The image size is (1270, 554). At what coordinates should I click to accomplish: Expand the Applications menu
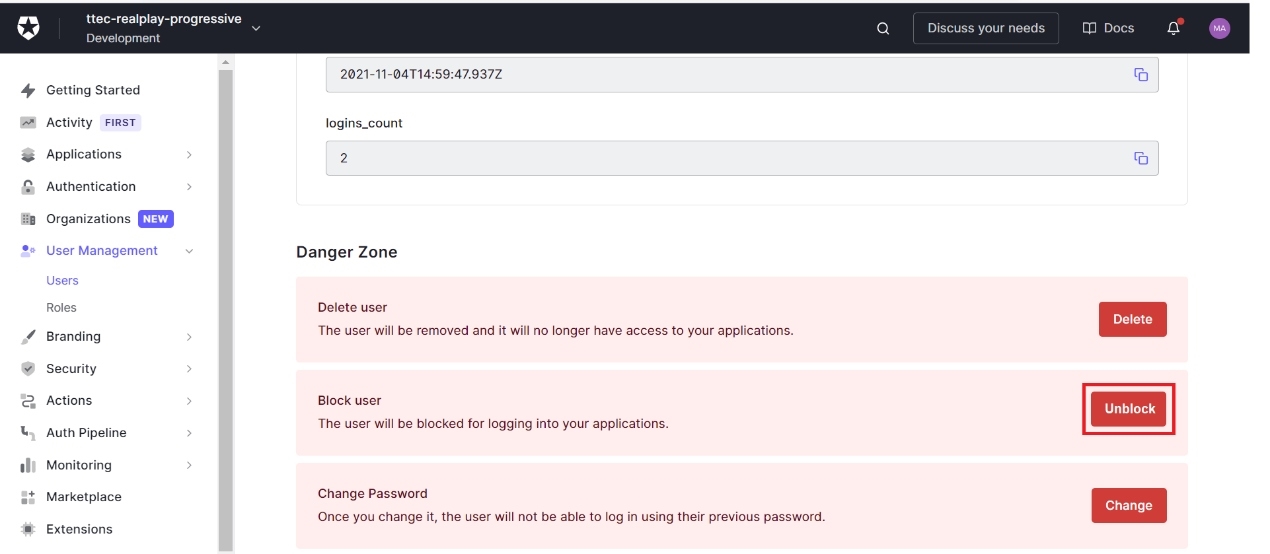[189, 155]
